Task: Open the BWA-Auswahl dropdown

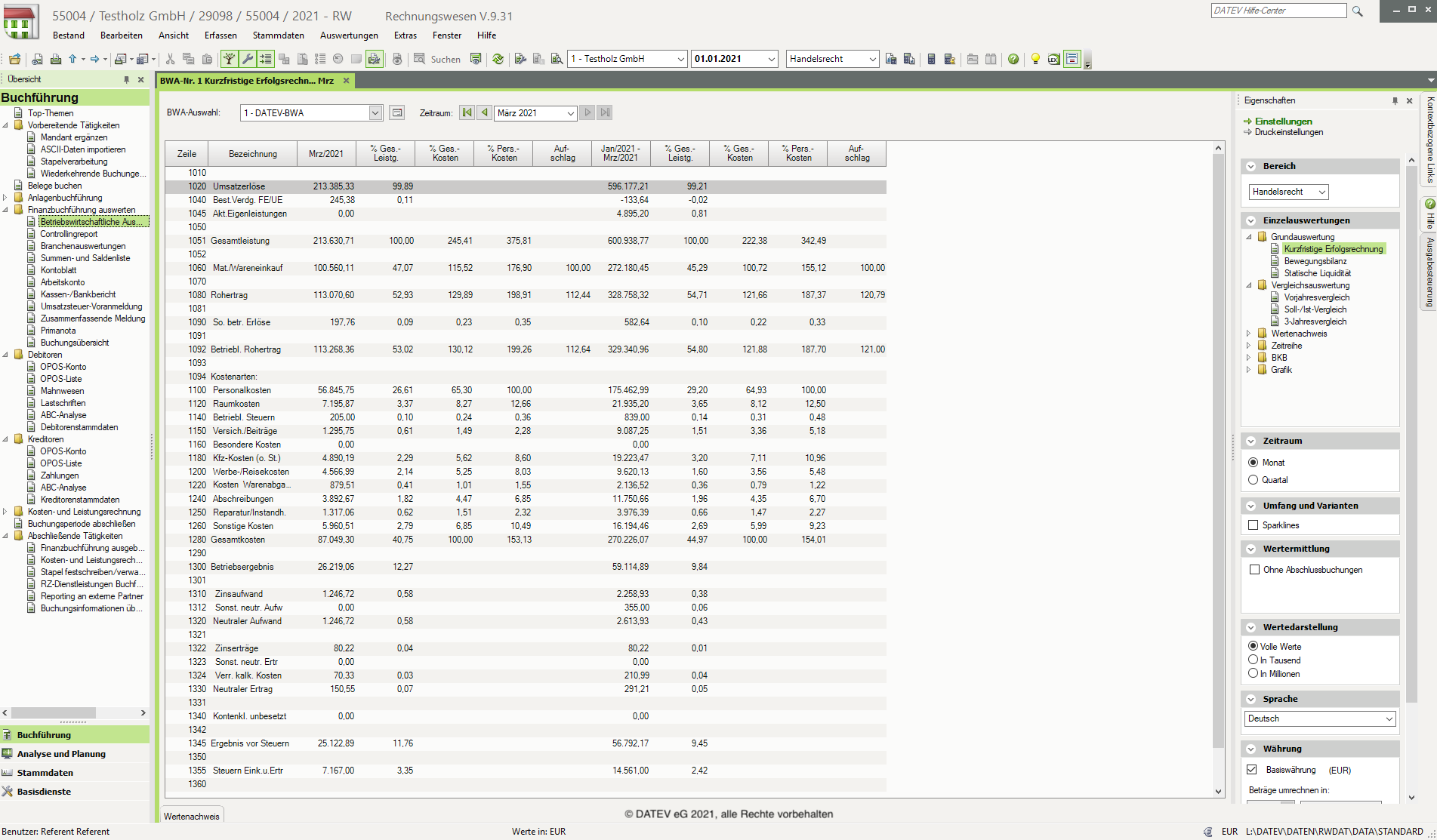Action: 375,113
